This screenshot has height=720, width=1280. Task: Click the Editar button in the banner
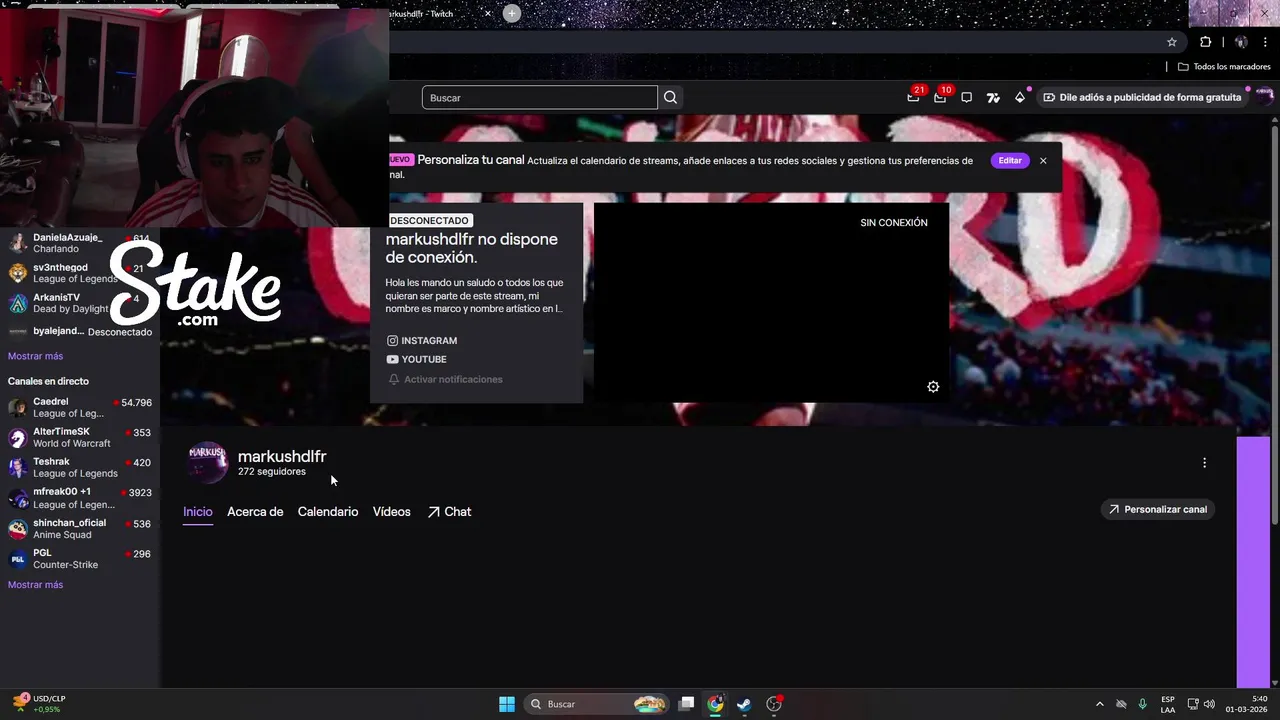click(1010, 160)
